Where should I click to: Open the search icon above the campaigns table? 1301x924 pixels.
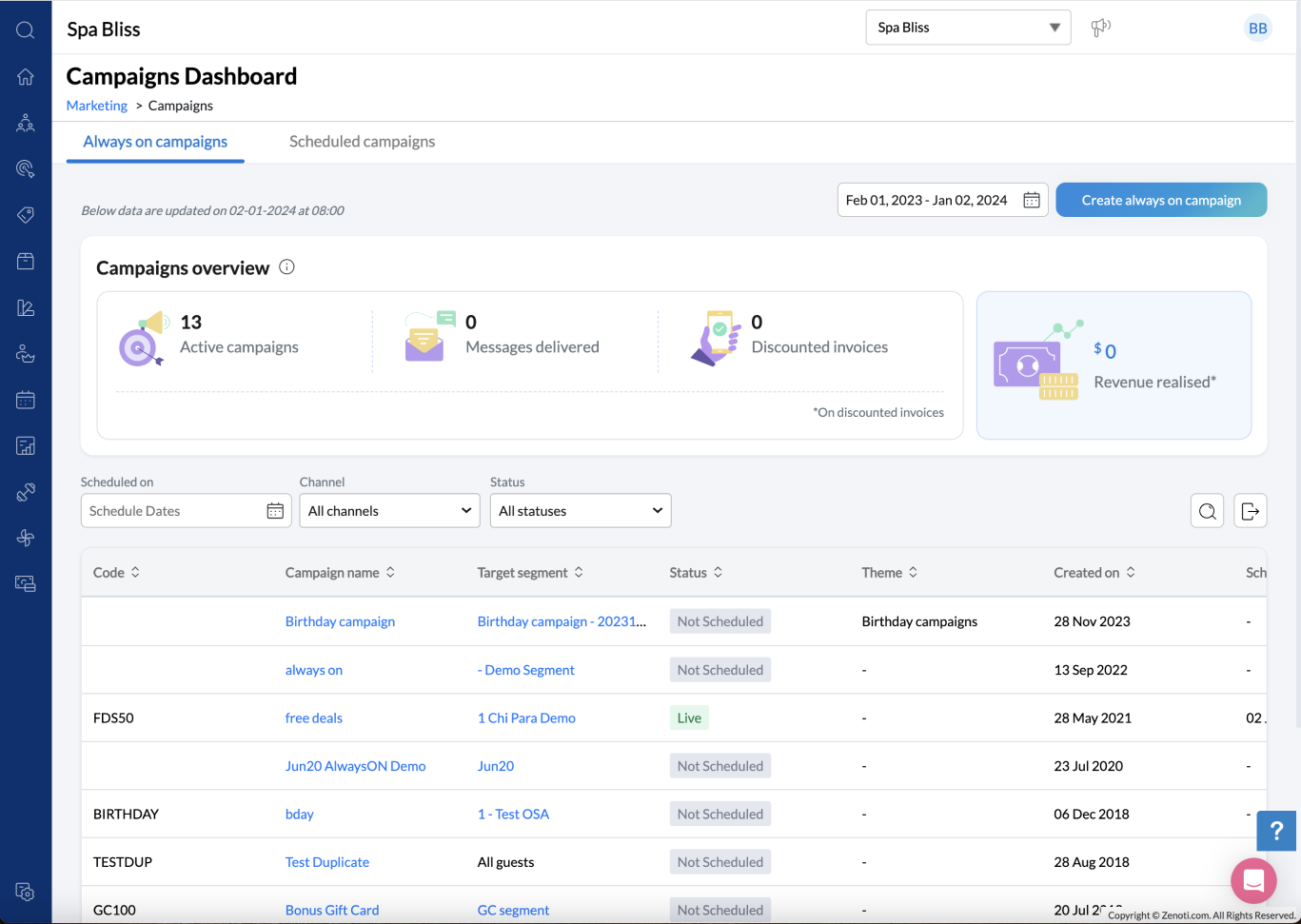click(x=1207, y=510)
